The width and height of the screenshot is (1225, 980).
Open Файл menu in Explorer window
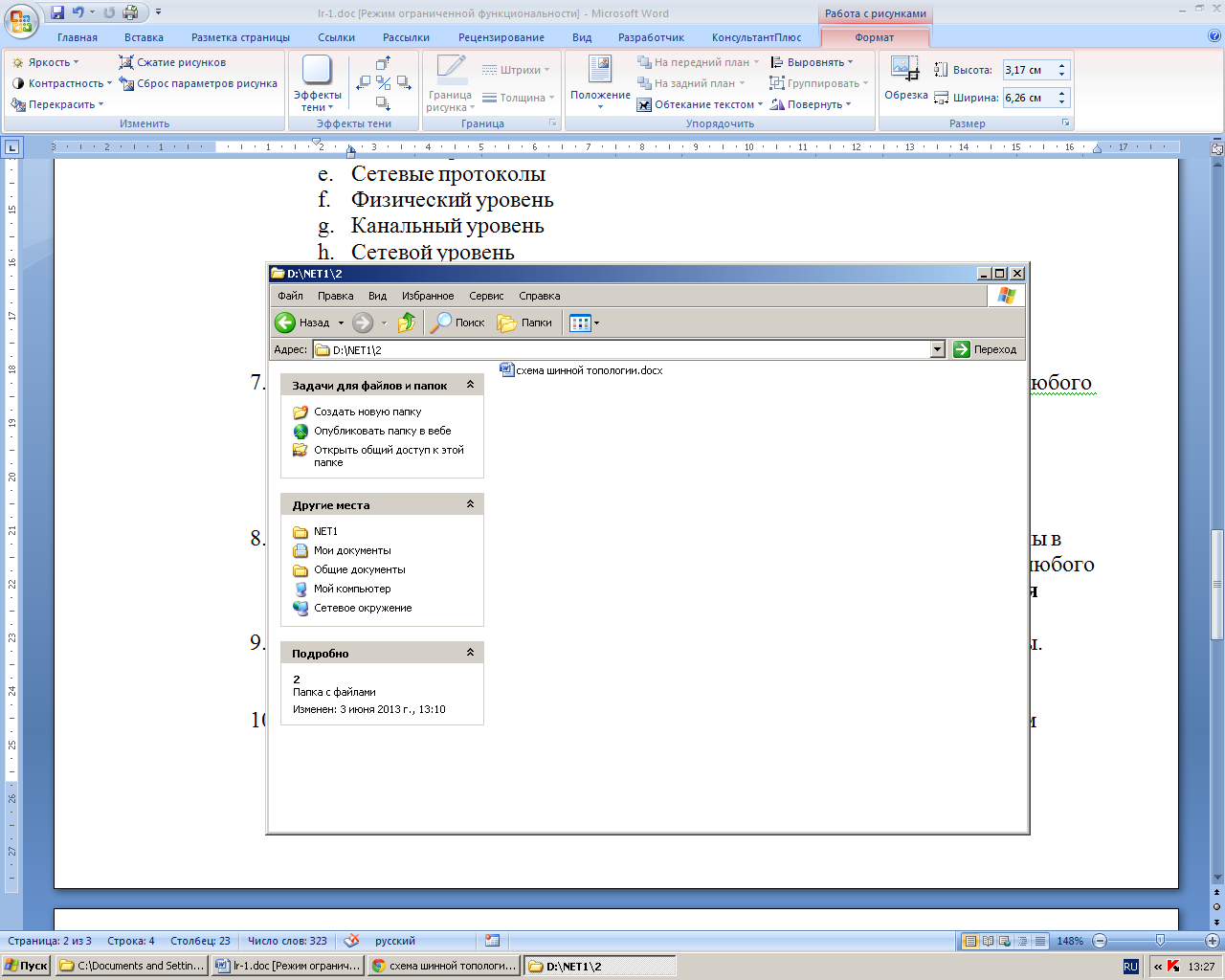point(290,296)
